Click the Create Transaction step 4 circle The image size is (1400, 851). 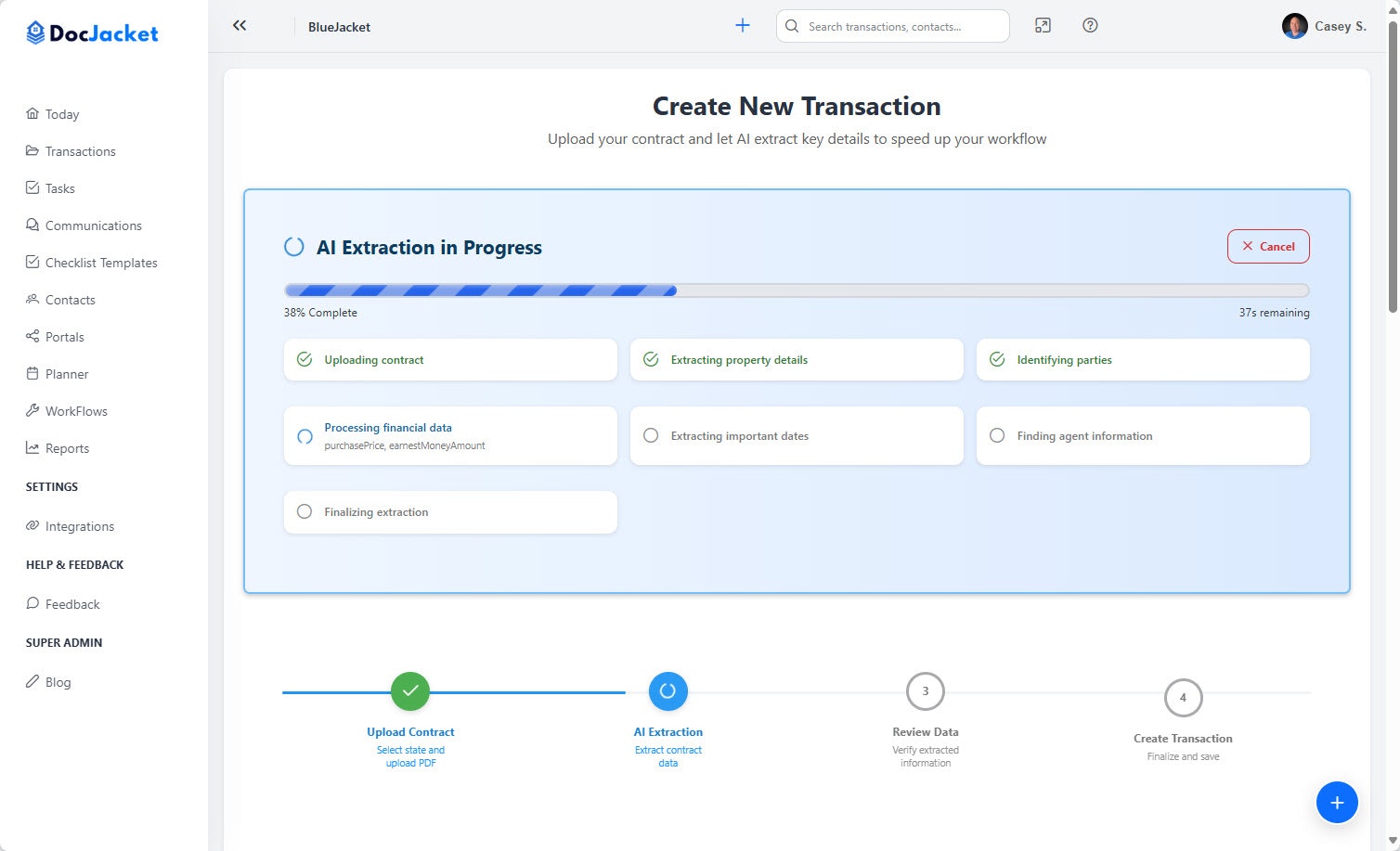(x=1183, y=697)
